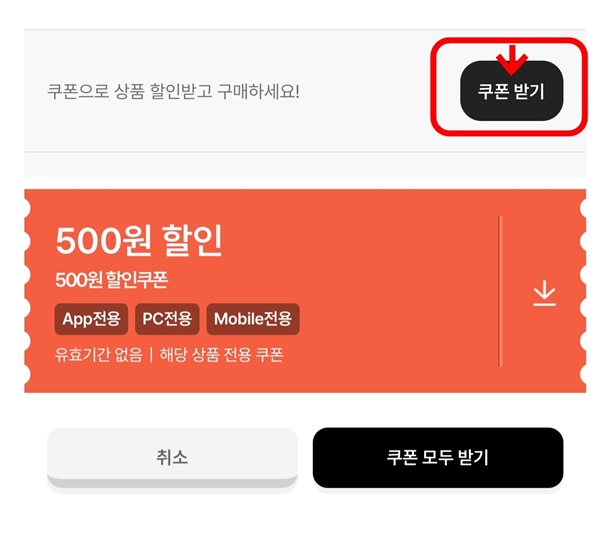Click the 500원 할인 headline
Screen dimensions: 610x547
[x=139, y=240]
